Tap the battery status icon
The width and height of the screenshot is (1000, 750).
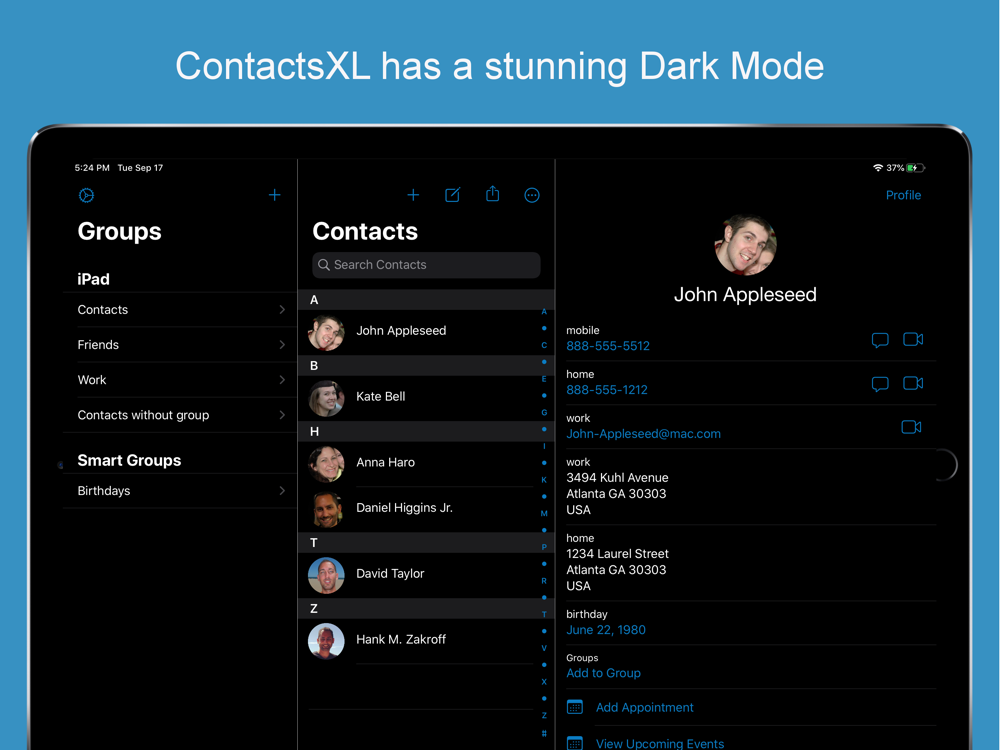[916, 168]
